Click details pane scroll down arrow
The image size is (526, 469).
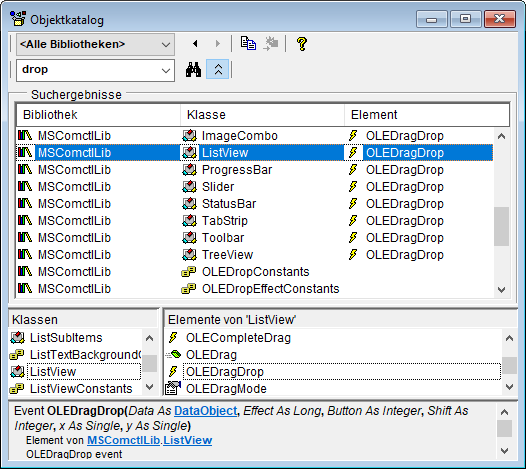click(x=505, y=451)
